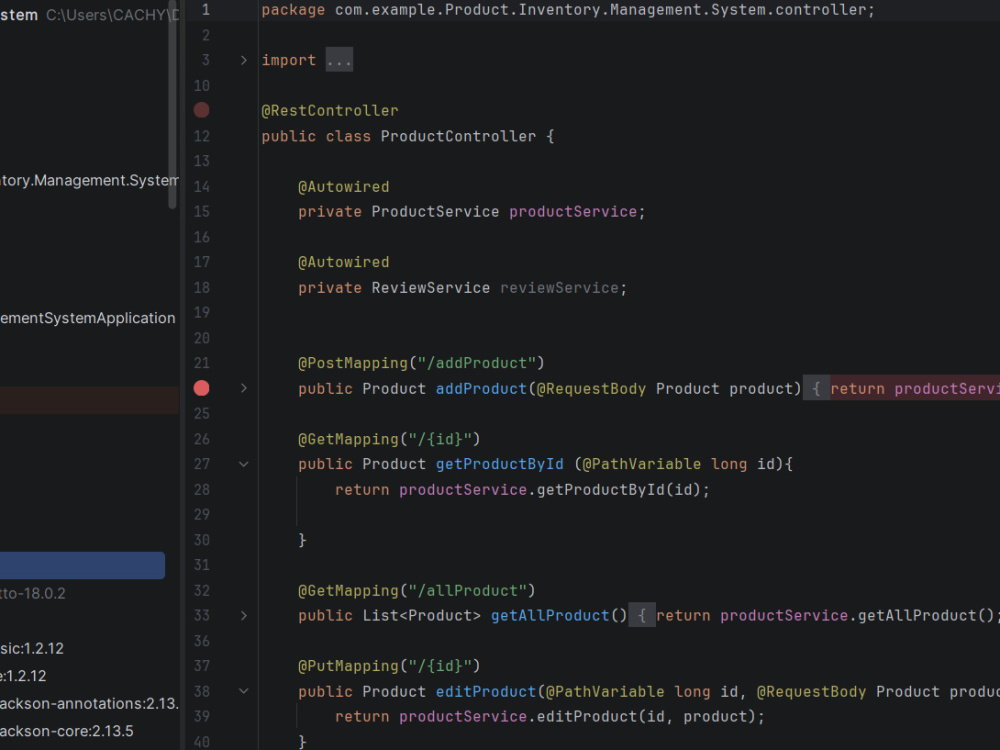The height and width of the screenshot is (750, 1000).
Task: Remove the breakpoint next to @RestController
Action: point(202,110)
